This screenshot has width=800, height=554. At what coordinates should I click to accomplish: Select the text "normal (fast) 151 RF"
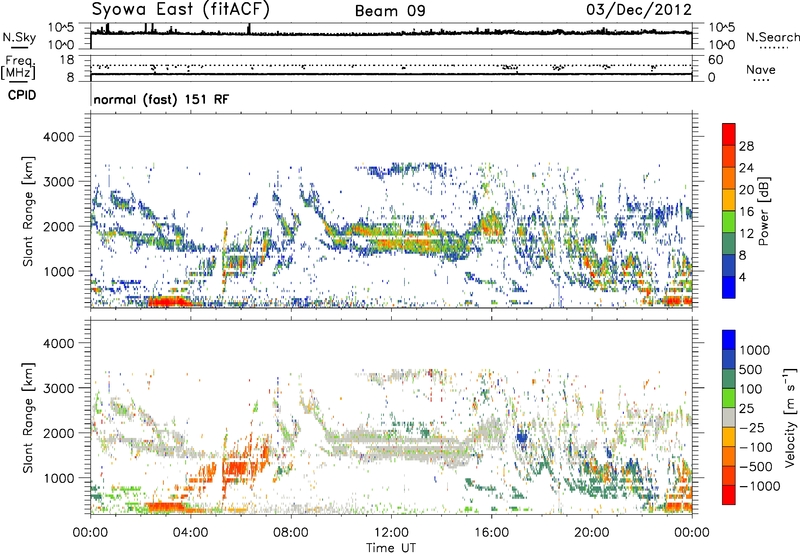pos(161,99)
